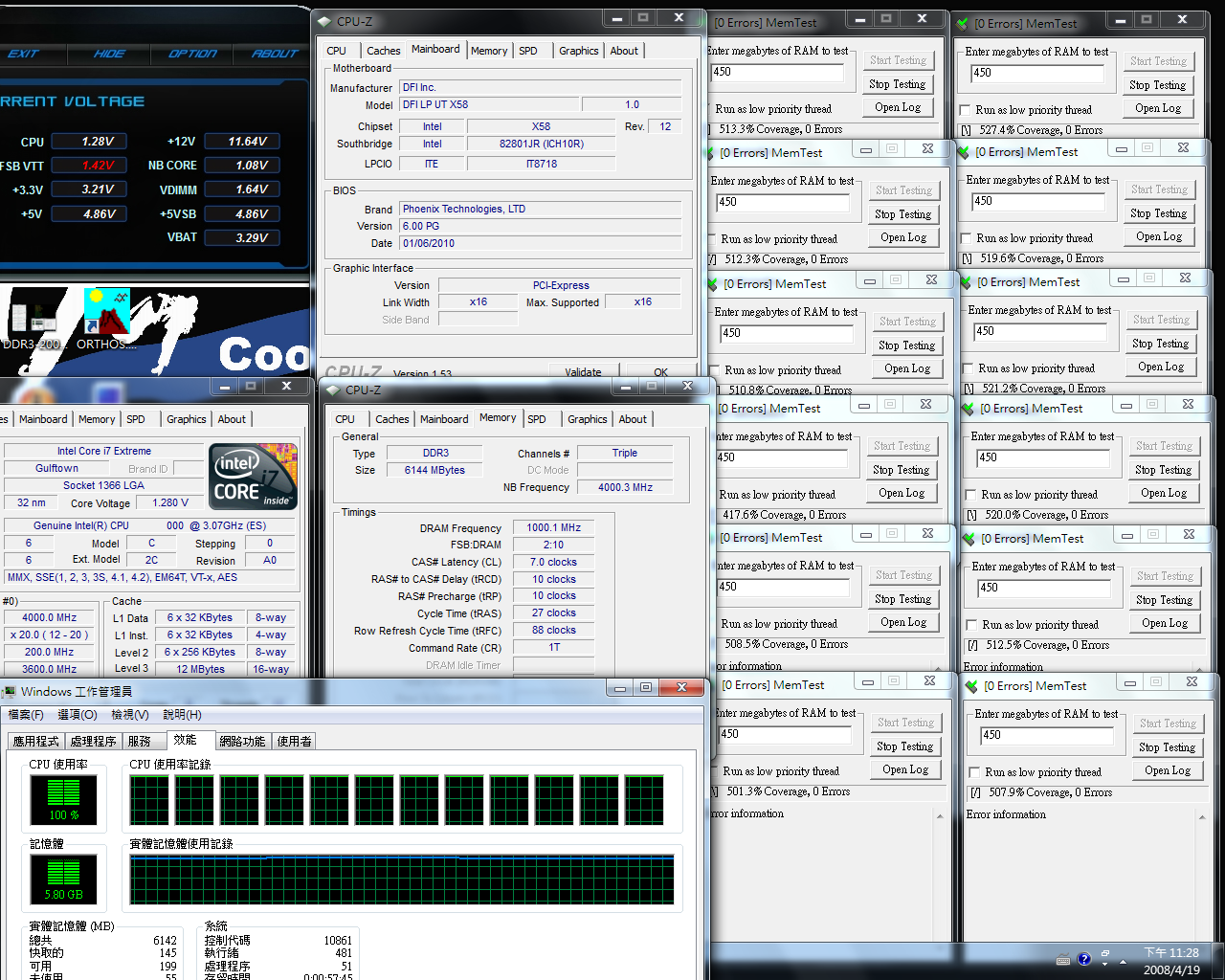Click Stop Testing in MemTest with 513.3% coverage

pos(898,84)
